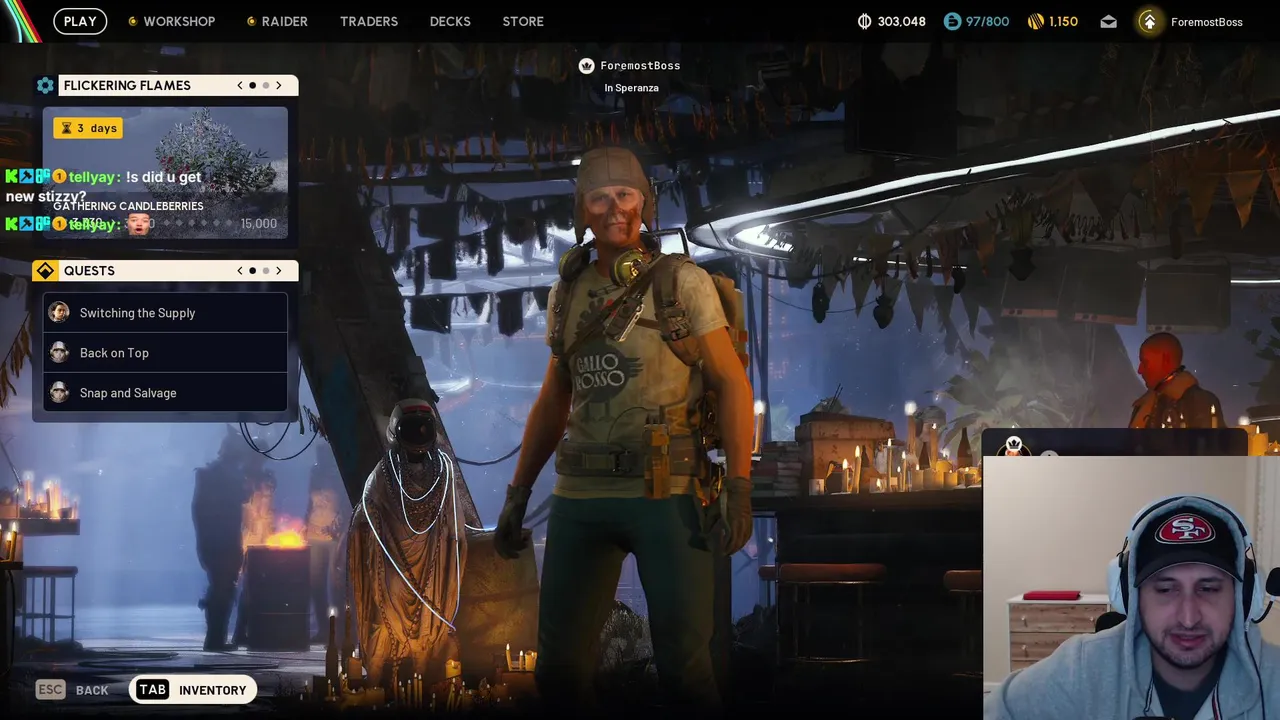Open the Gathering Candleberries event card
This screenshot has width=1280, height=720.
165,173
